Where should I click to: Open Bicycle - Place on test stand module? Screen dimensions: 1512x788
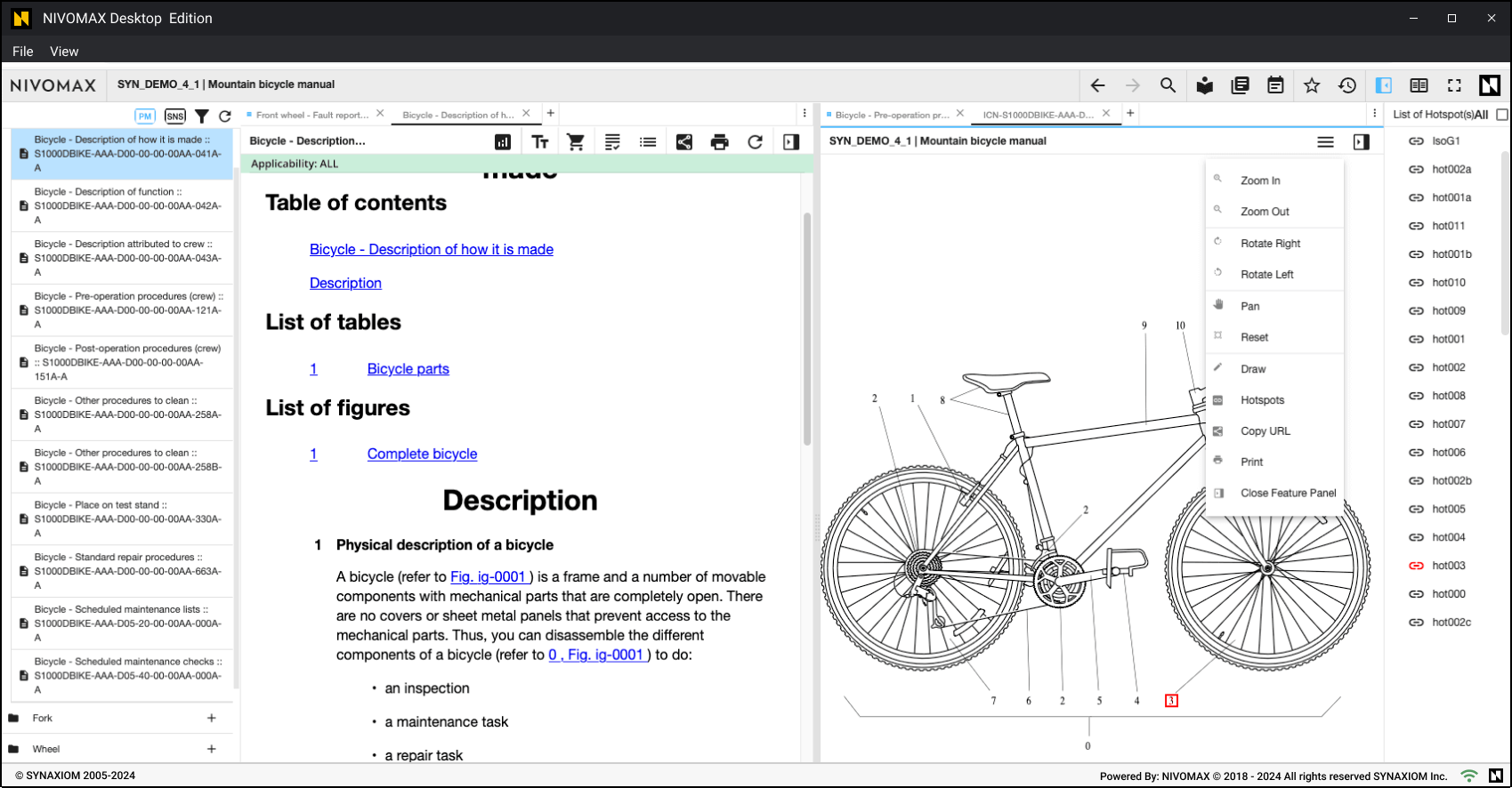[x=122, y=519]
